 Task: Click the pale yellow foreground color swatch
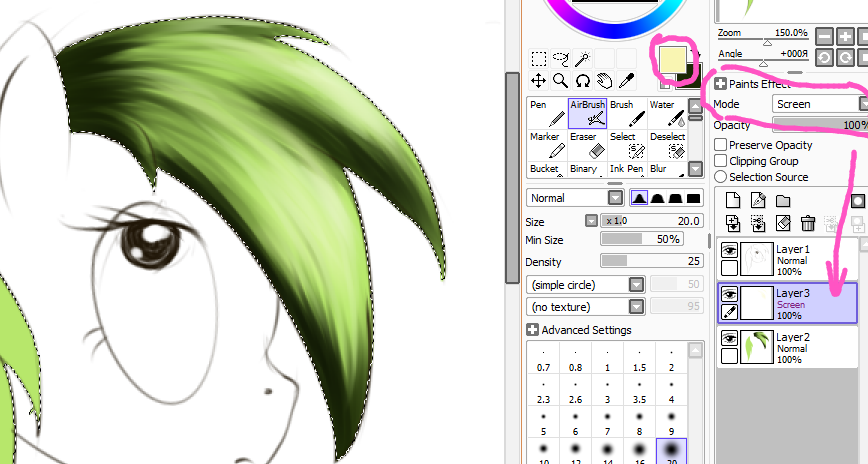667,59
